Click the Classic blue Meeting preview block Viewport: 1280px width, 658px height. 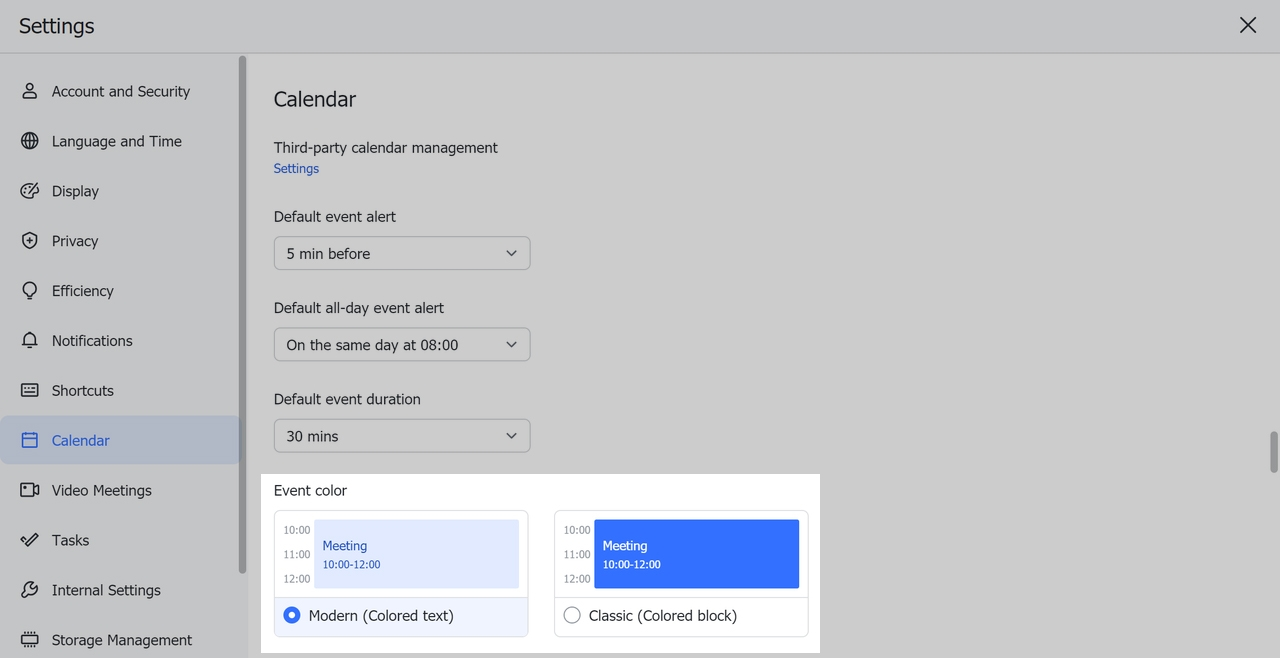[696, 554]
